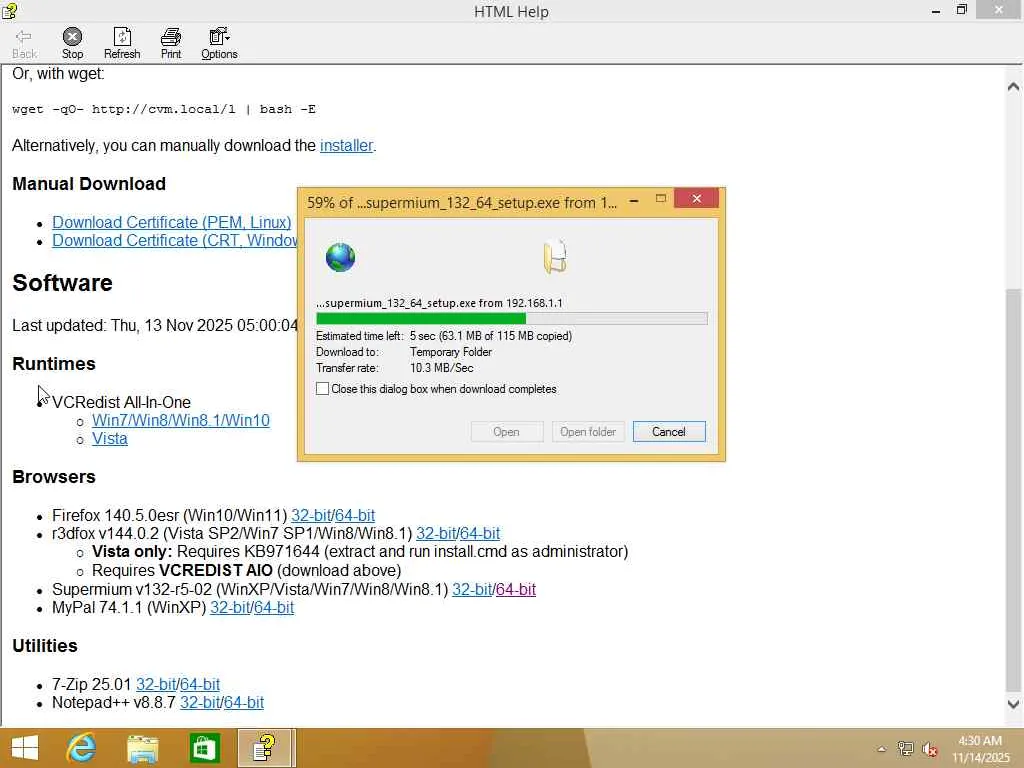Open Windows Store from taskbar
The width and height of the screenshot is (1024, 768).
point(204,748)
